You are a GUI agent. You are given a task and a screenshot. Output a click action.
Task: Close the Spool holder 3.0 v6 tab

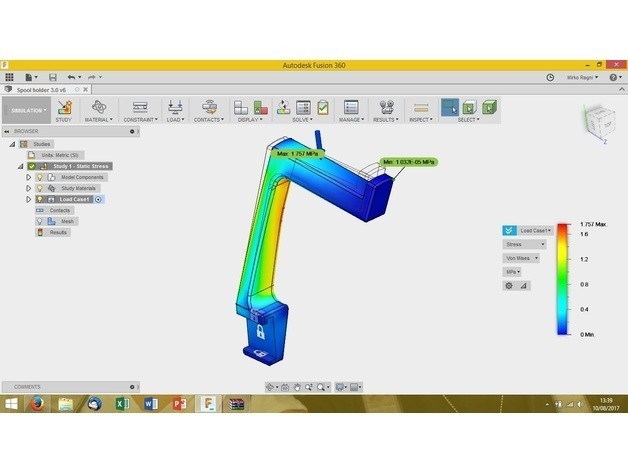click(x=85, y=90)
